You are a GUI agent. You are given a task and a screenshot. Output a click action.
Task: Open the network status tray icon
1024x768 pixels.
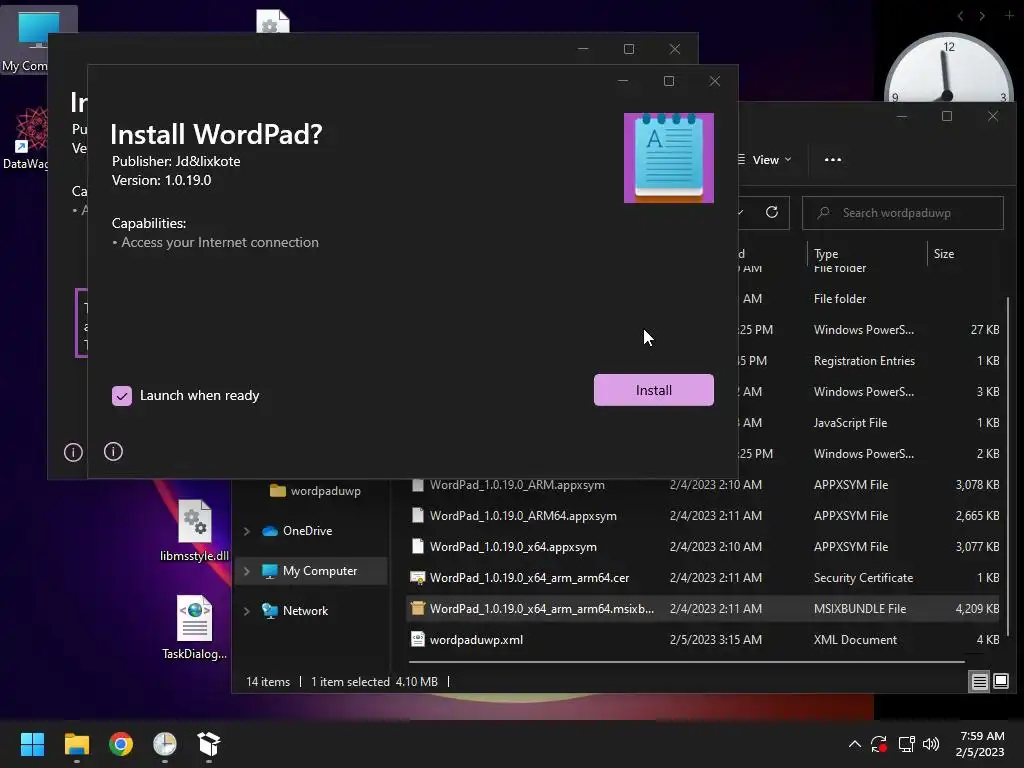point(906,744)
